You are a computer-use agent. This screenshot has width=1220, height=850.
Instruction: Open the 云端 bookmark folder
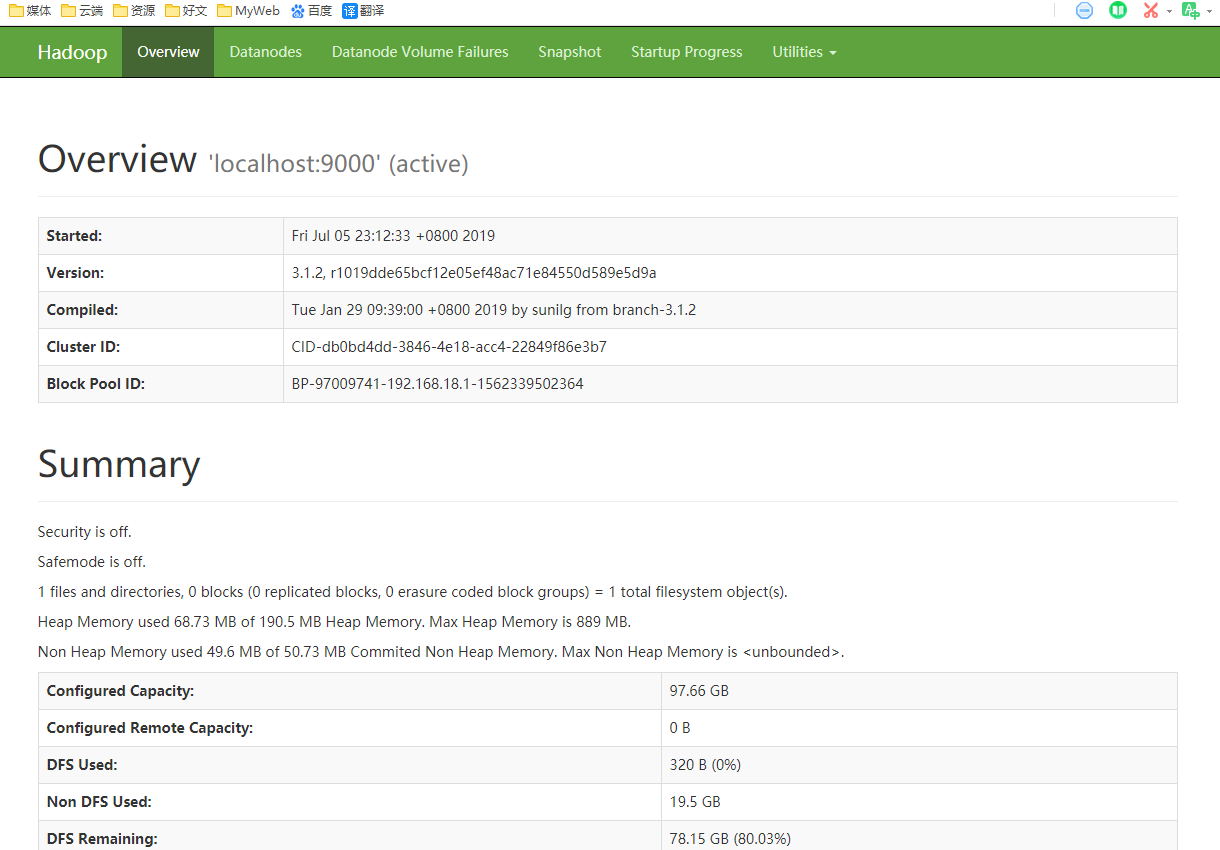click(82, 11)
